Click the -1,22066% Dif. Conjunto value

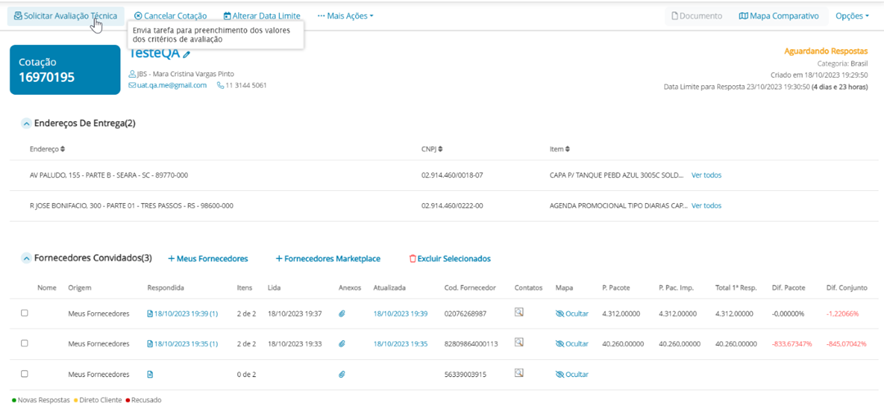843,314
